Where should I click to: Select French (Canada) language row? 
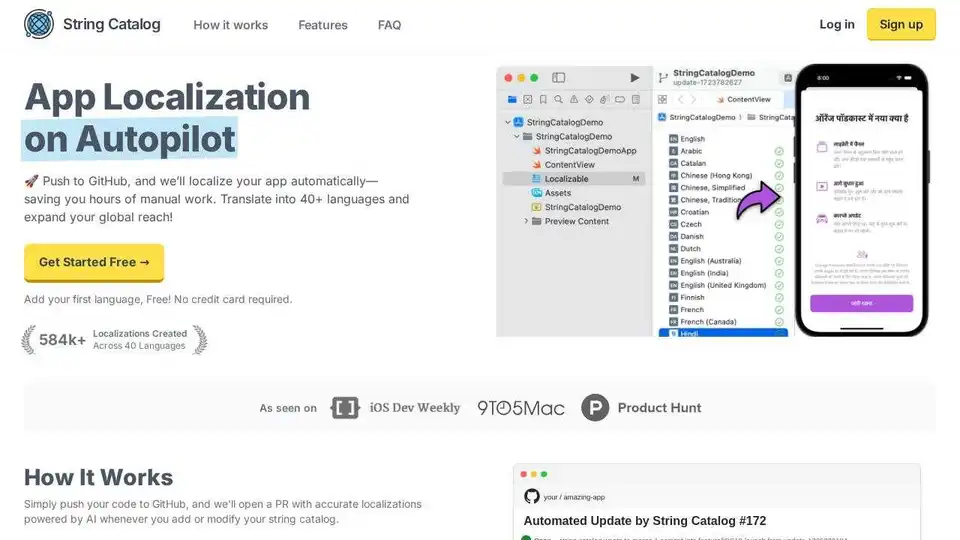click(702, 322)
